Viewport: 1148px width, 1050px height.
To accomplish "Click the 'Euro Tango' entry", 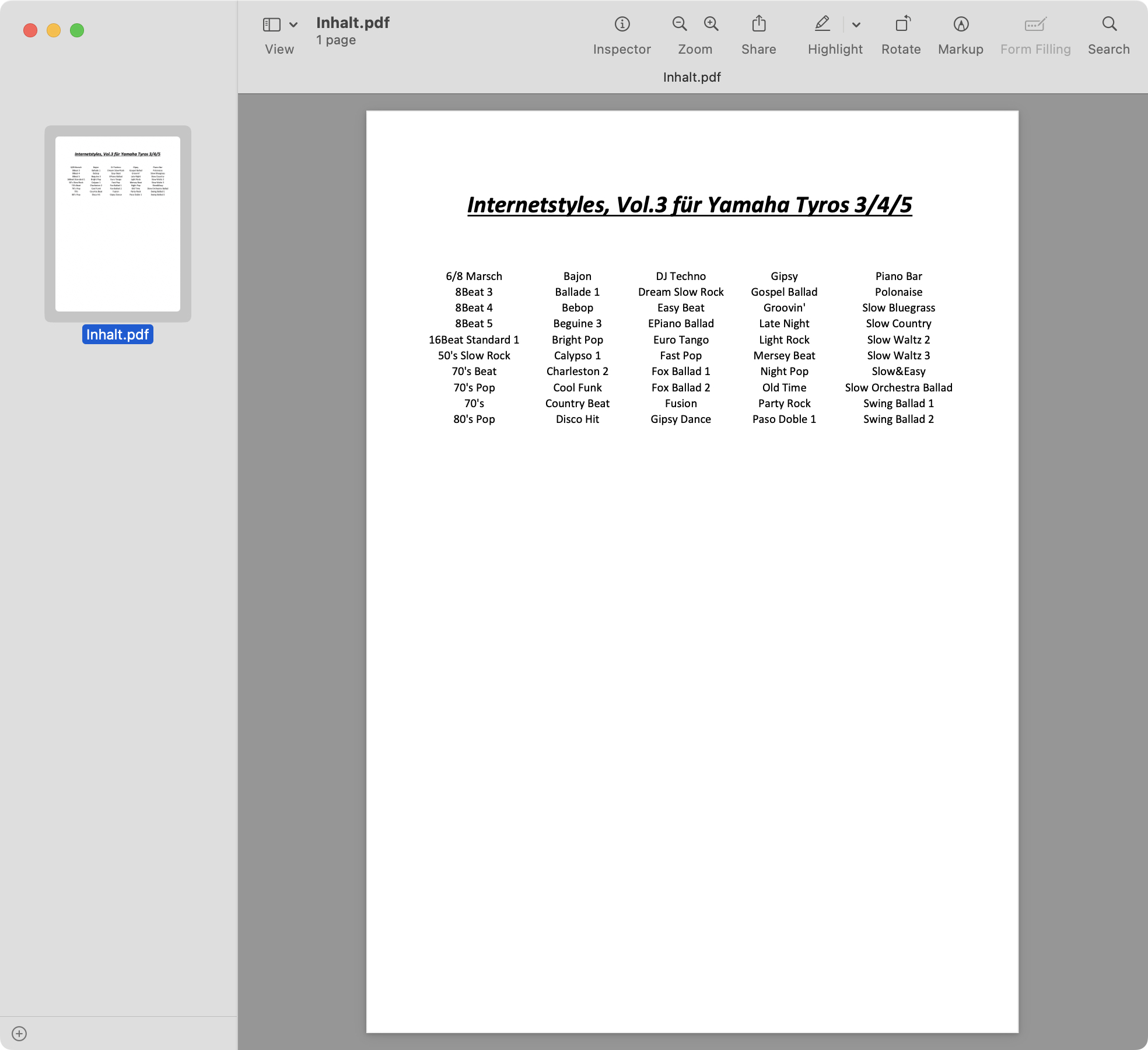I will (681, 339).
